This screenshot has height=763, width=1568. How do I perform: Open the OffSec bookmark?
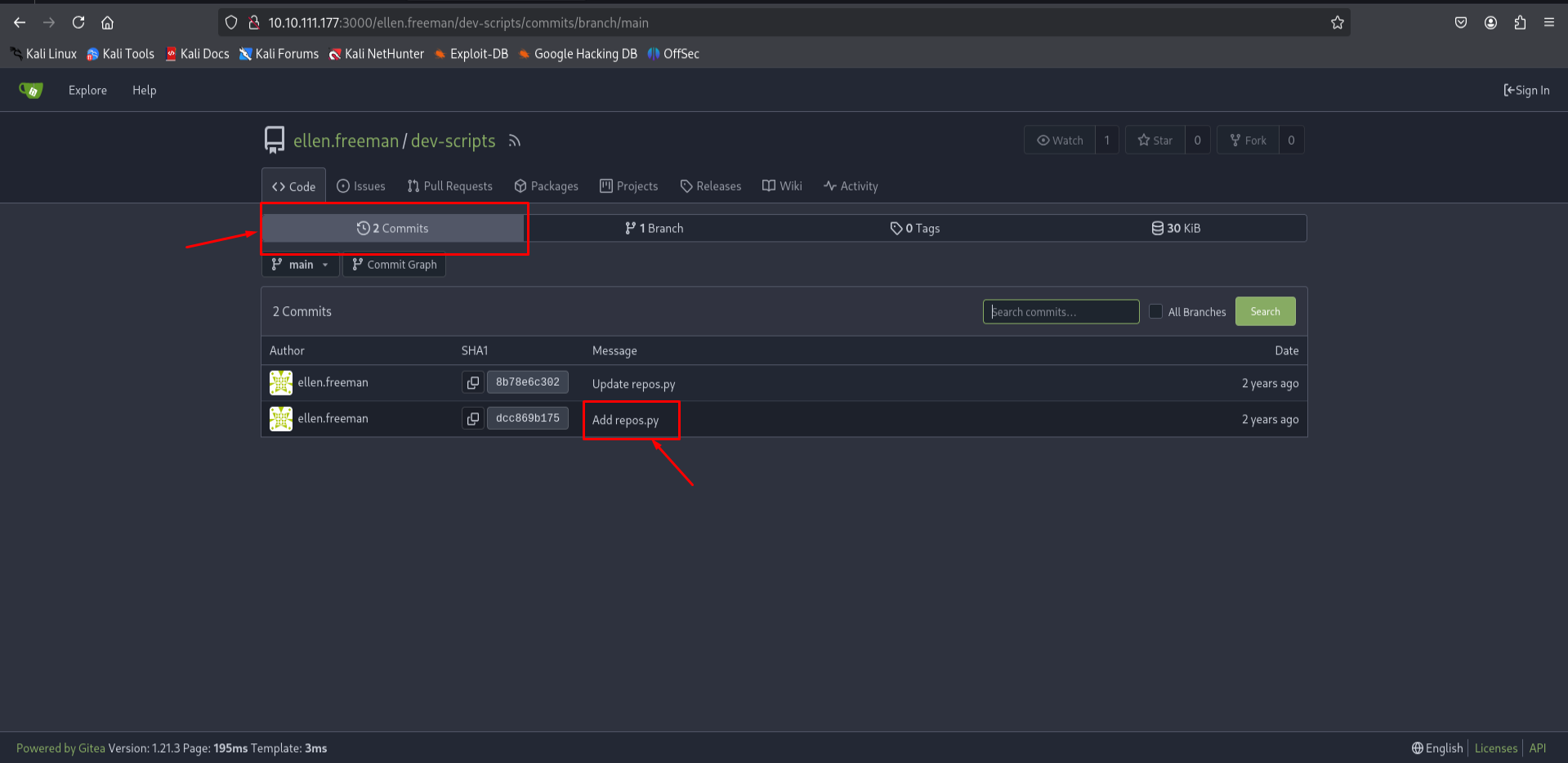coord(673,54)
